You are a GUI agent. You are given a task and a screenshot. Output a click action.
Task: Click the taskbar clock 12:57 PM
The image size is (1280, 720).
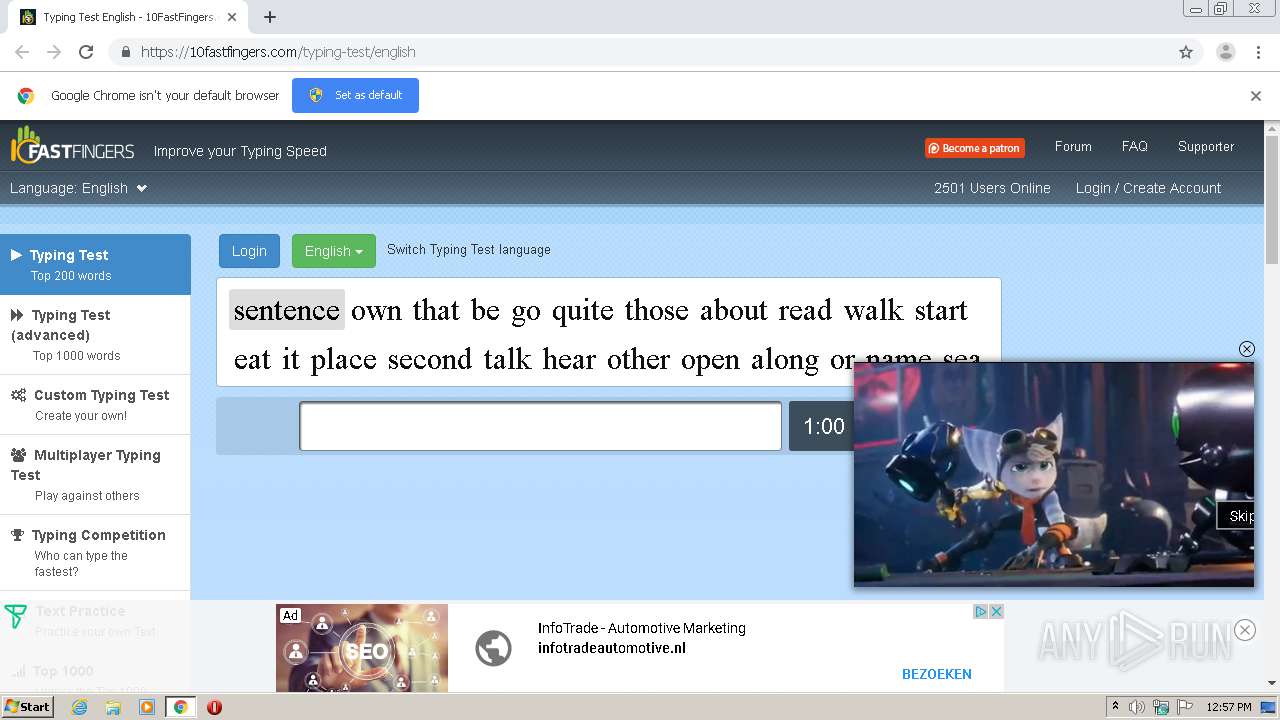point(1229,707)
